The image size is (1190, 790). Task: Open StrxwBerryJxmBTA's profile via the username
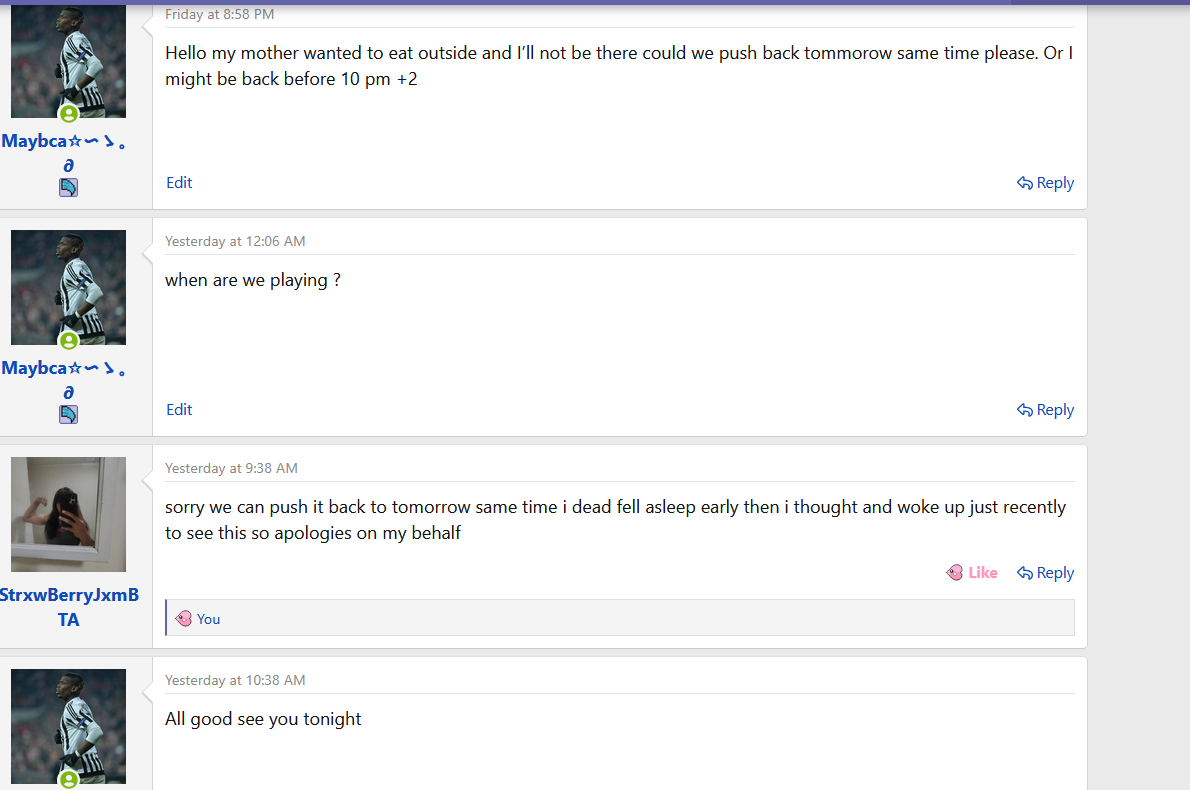pos(68,607)
